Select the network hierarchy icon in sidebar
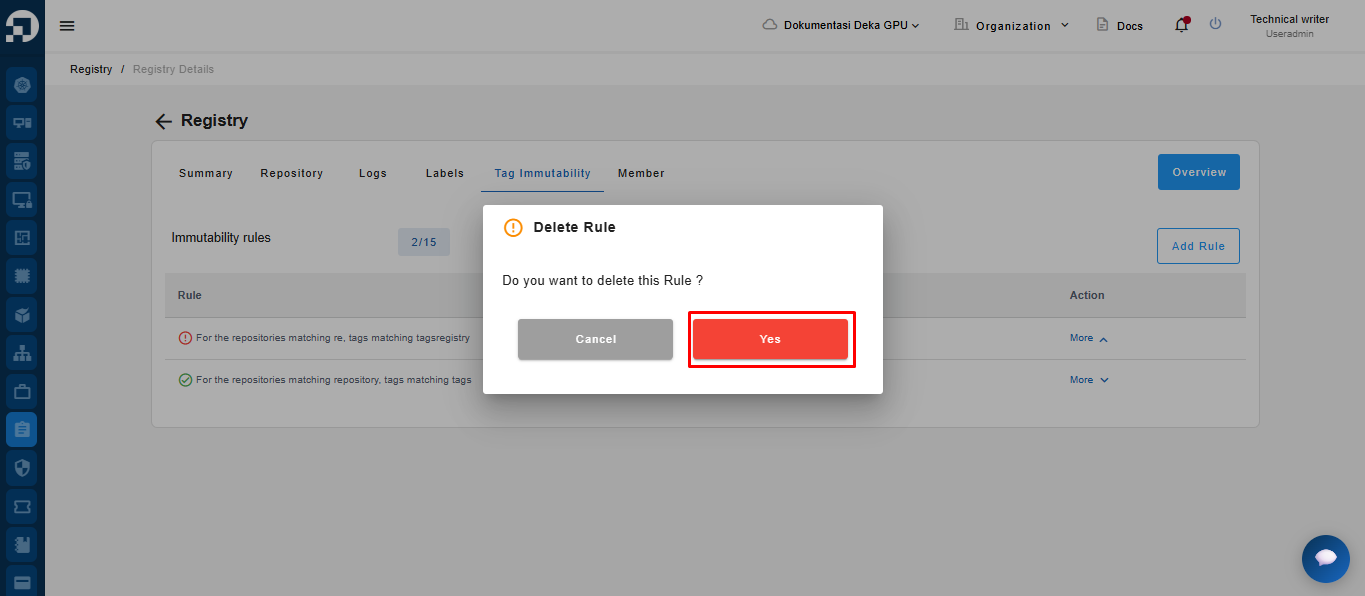The width and height of the screenshot is (1365, 596). (x=22, y=353)
